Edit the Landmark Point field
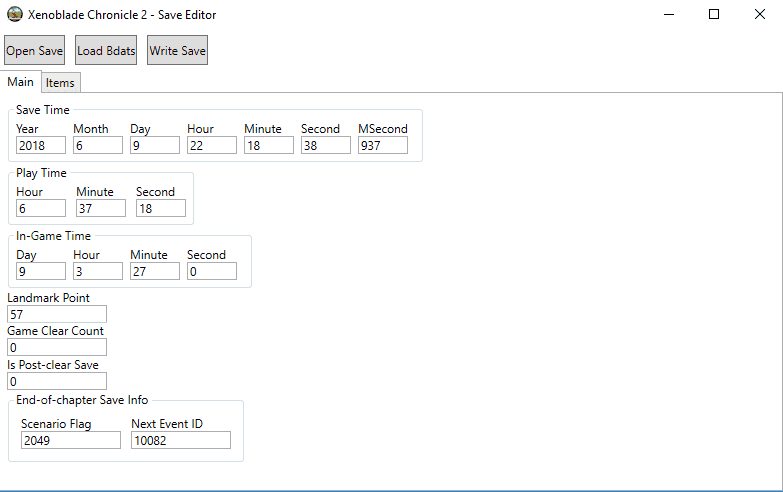The image size is (783, 492). [57, 314]
